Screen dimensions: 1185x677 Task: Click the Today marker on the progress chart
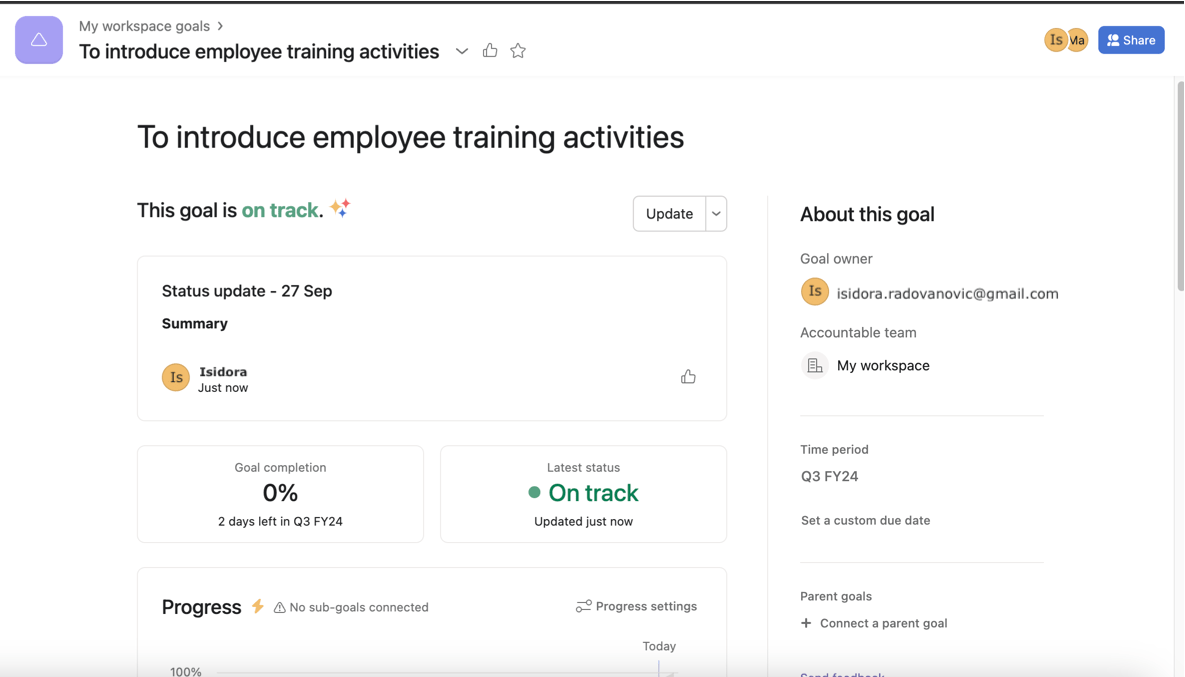tap(658, 646)
